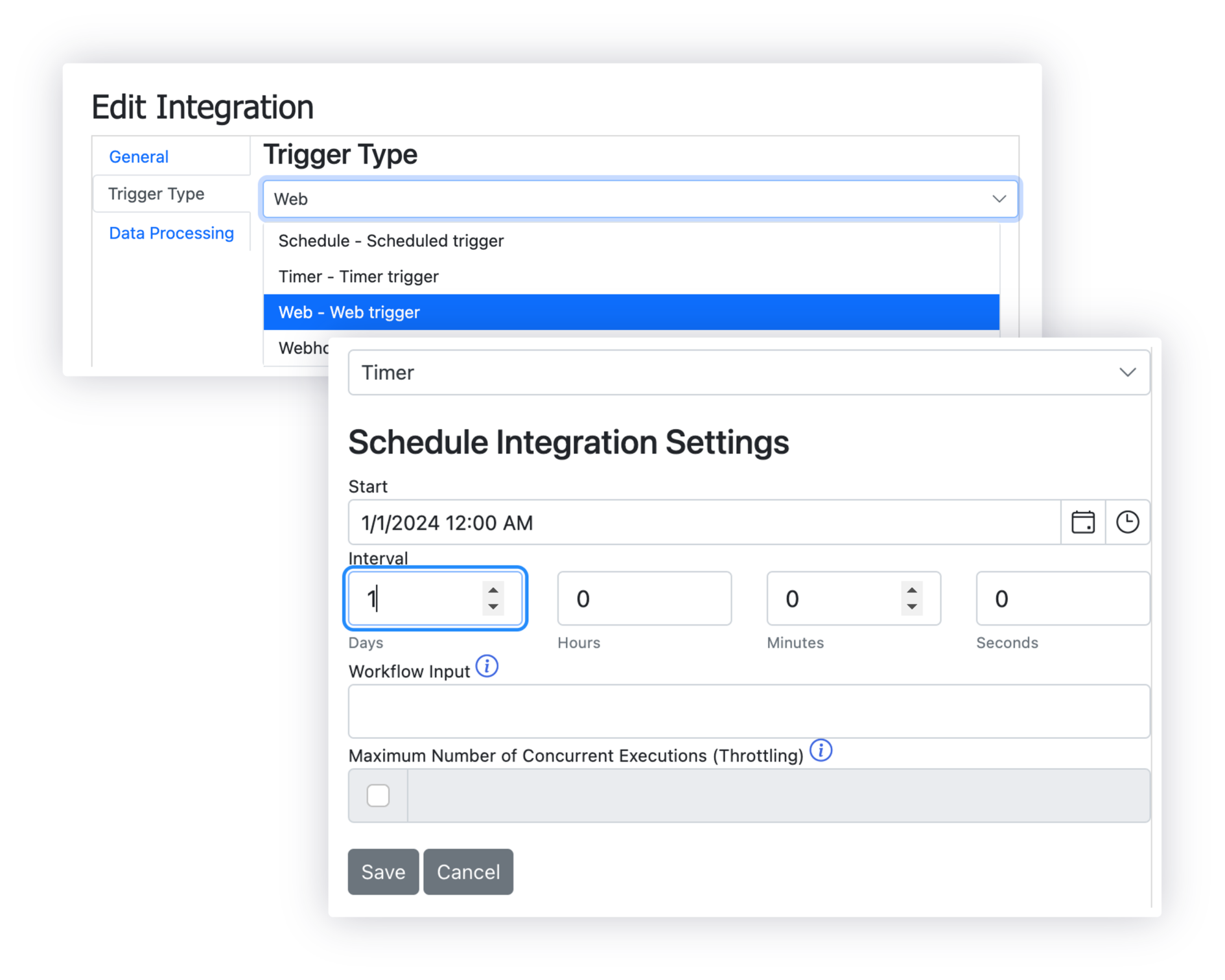Save the schedule integration settings

[383, 871]
